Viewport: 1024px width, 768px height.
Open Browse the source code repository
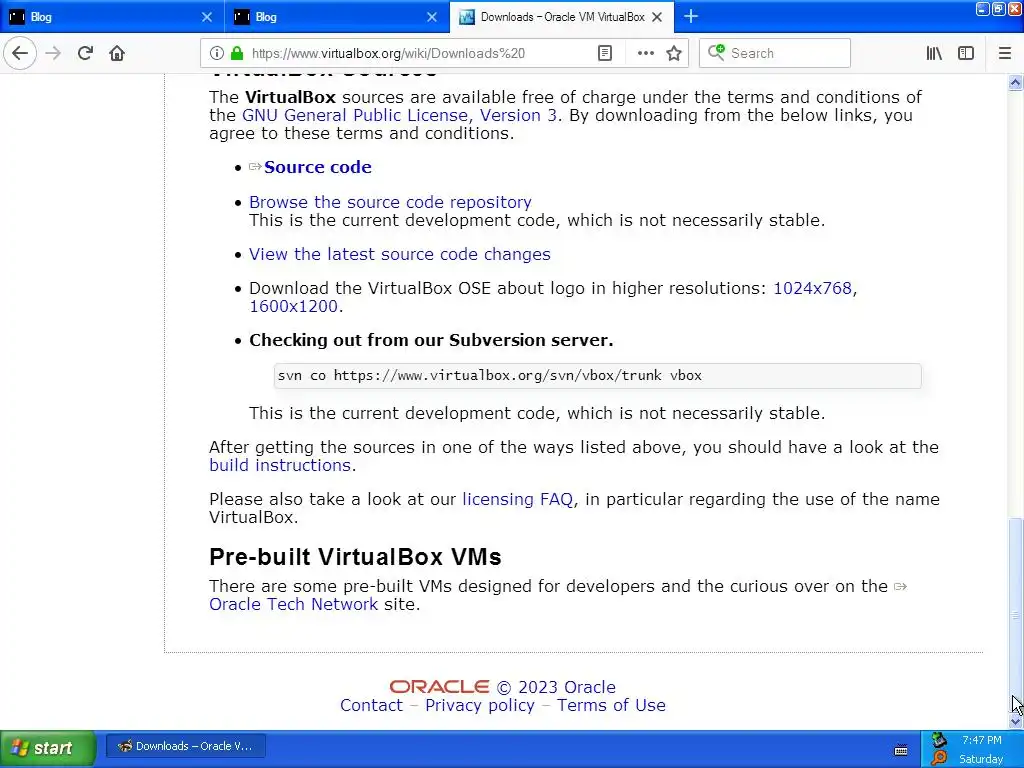[x=391, y=202]
